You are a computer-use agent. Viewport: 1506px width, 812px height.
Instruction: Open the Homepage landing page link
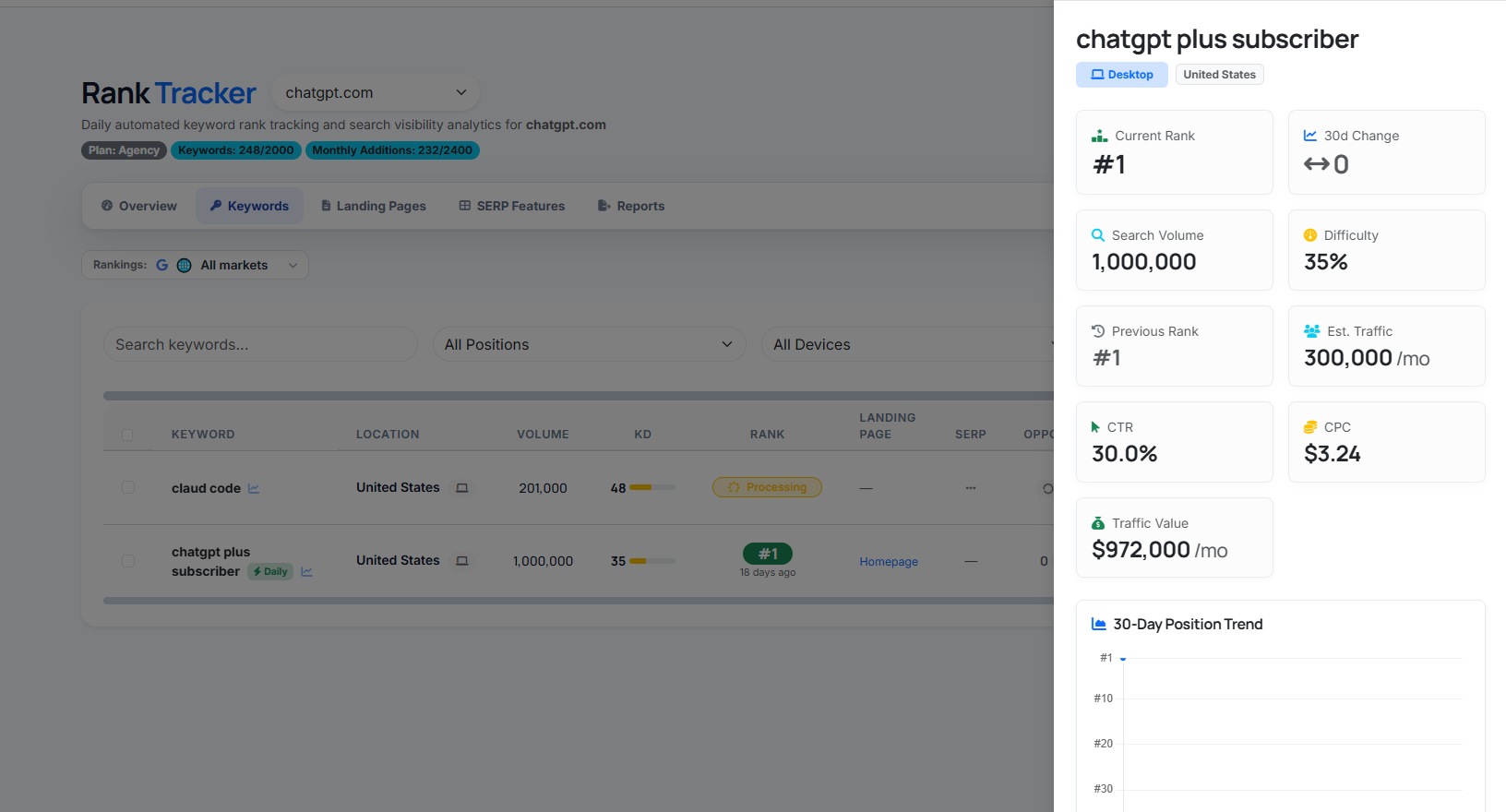pos(889,561)
